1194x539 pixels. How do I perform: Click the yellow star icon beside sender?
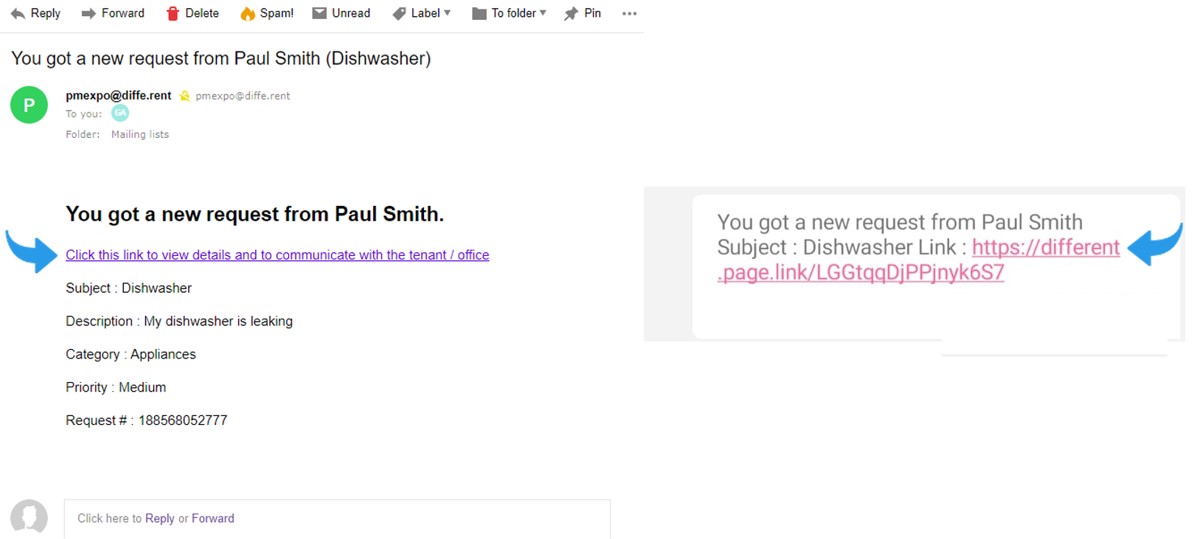[x=184, y=96]
